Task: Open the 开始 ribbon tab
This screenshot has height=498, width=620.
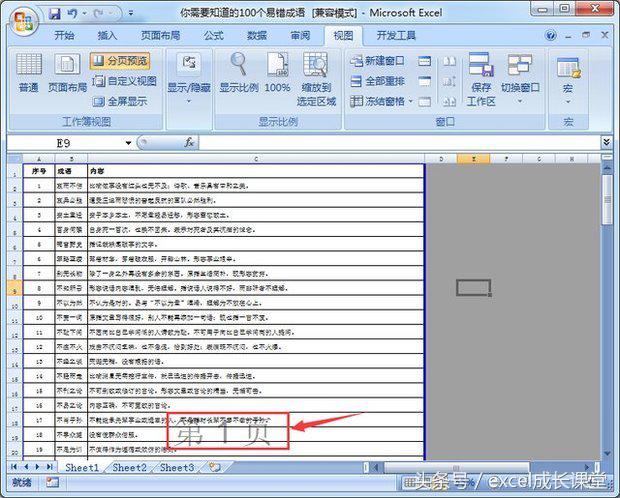Action: pos(64,36)
